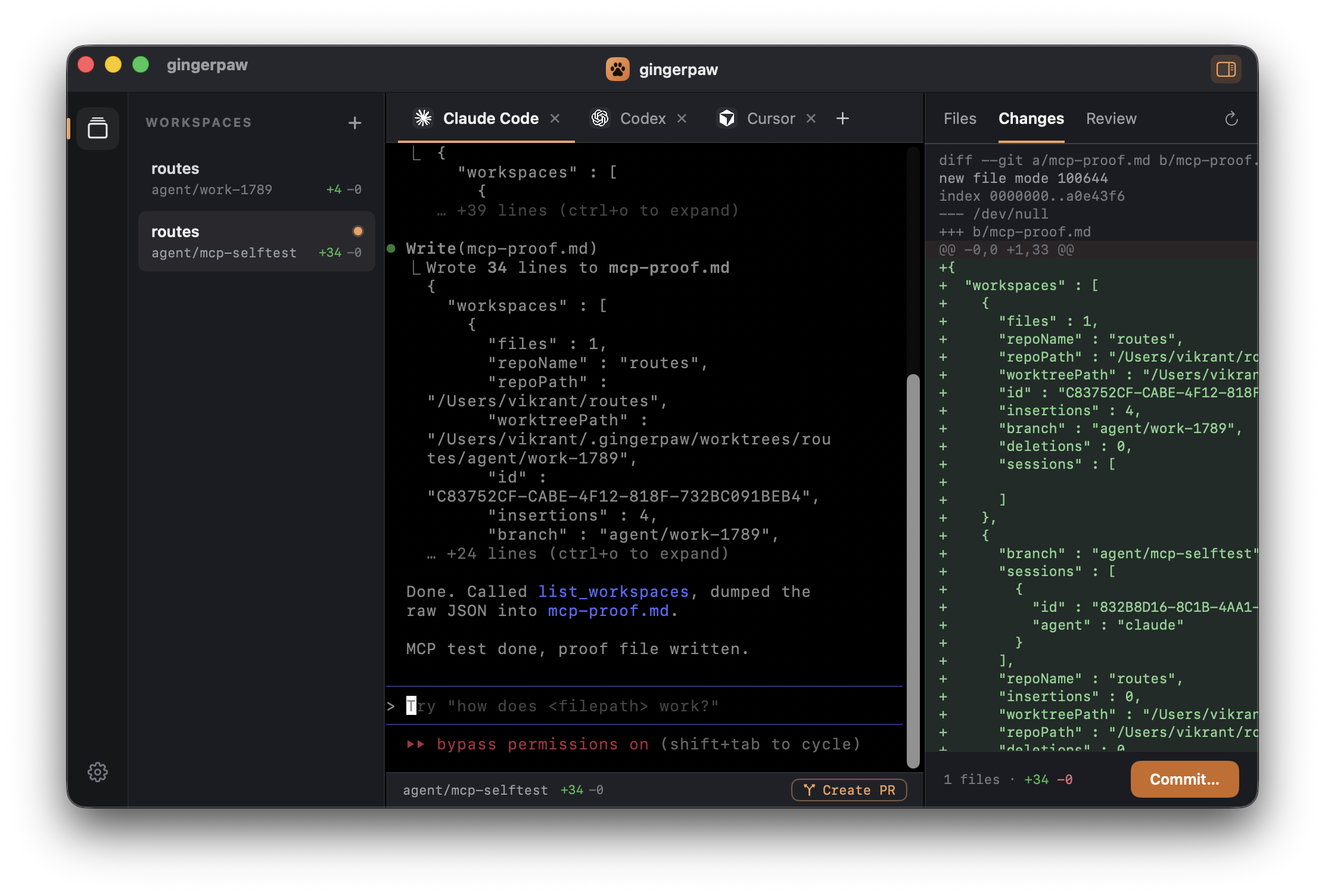Click 'agent/mcp-selftest' branch label in footer
Screen dimensions: 1325x896
(x=475, y=790)
